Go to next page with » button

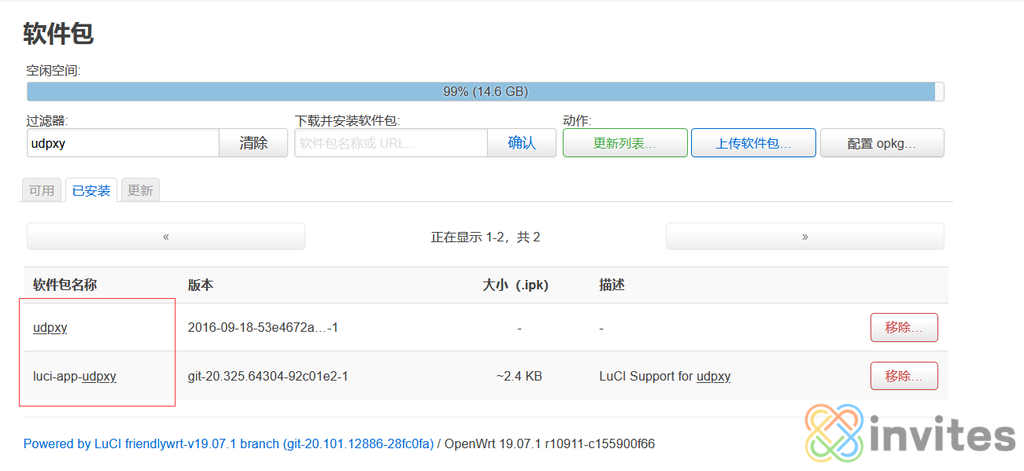pos(805,236)
